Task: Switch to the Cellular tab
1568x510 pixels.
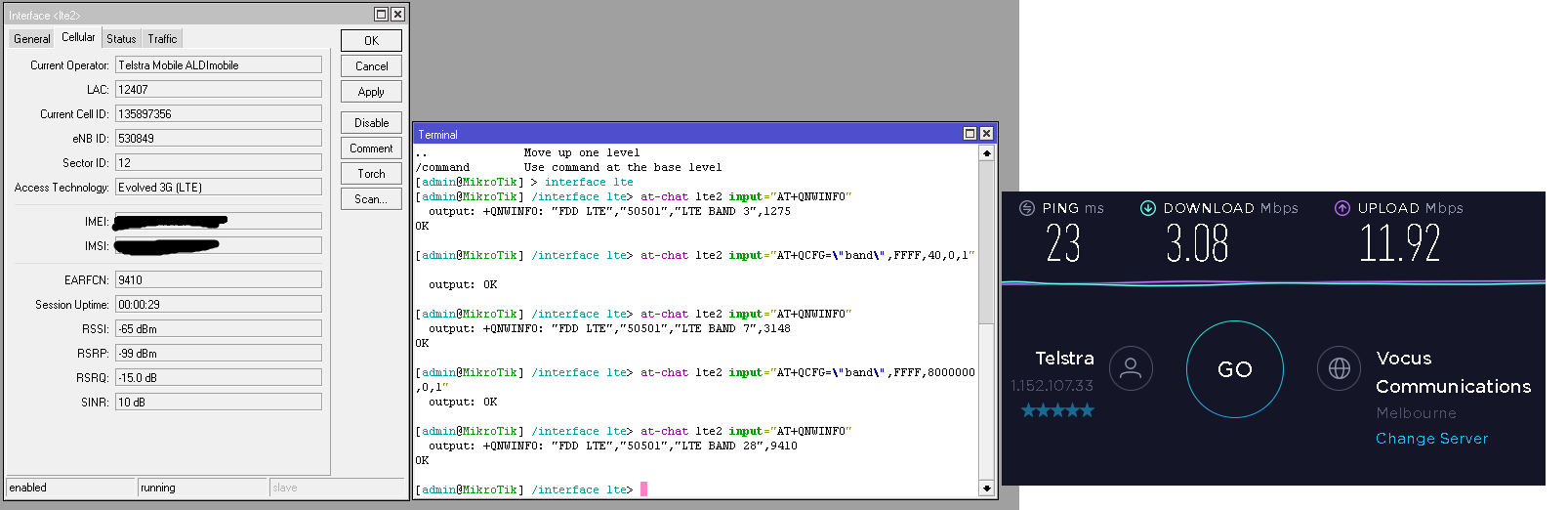Action: tap(78, 37)
